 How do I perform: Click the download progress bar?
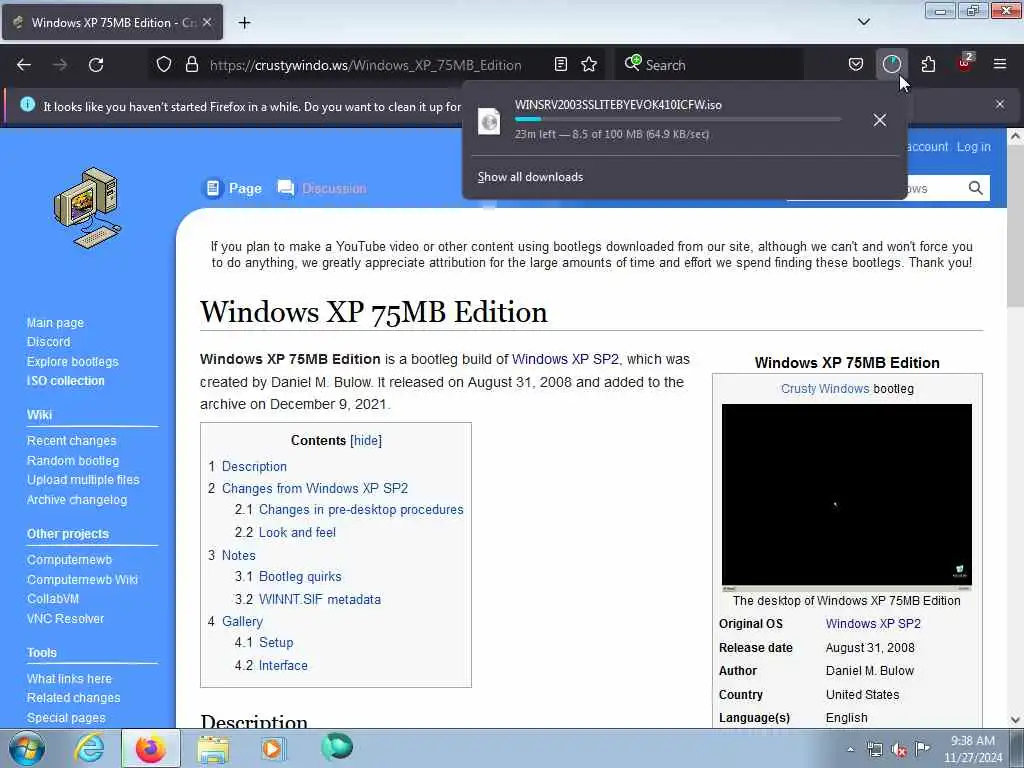pos(677,119)
